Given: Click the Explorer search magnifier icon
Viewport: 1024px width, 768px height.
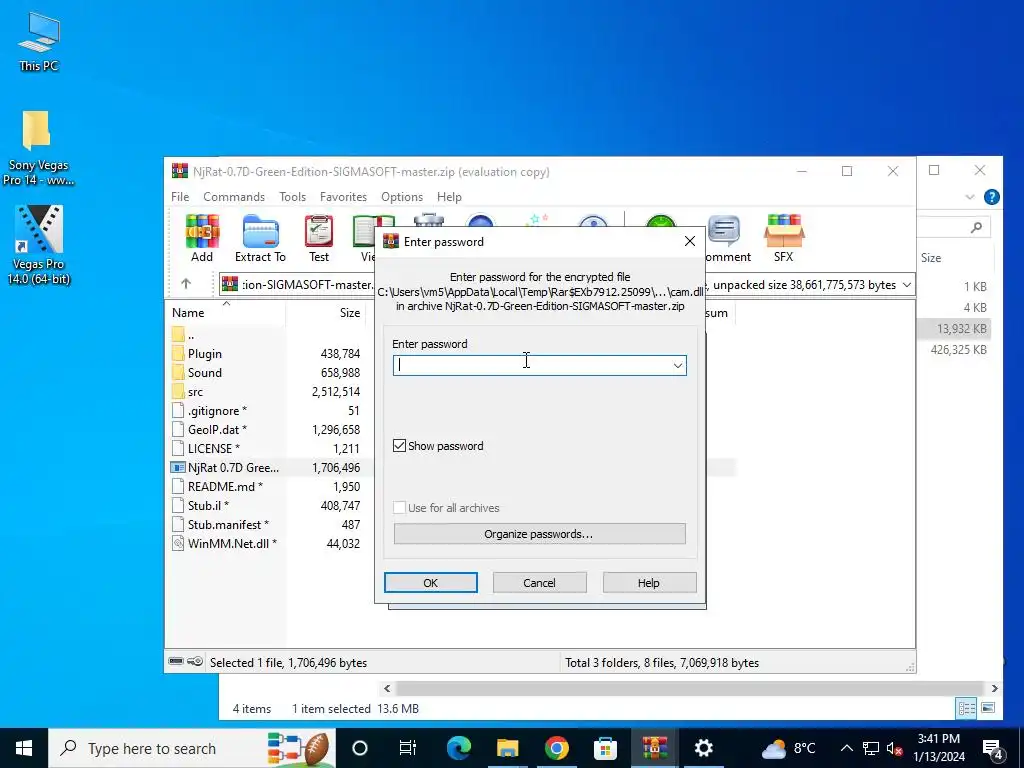Looking at the screenshot, I should coord(976,227).
